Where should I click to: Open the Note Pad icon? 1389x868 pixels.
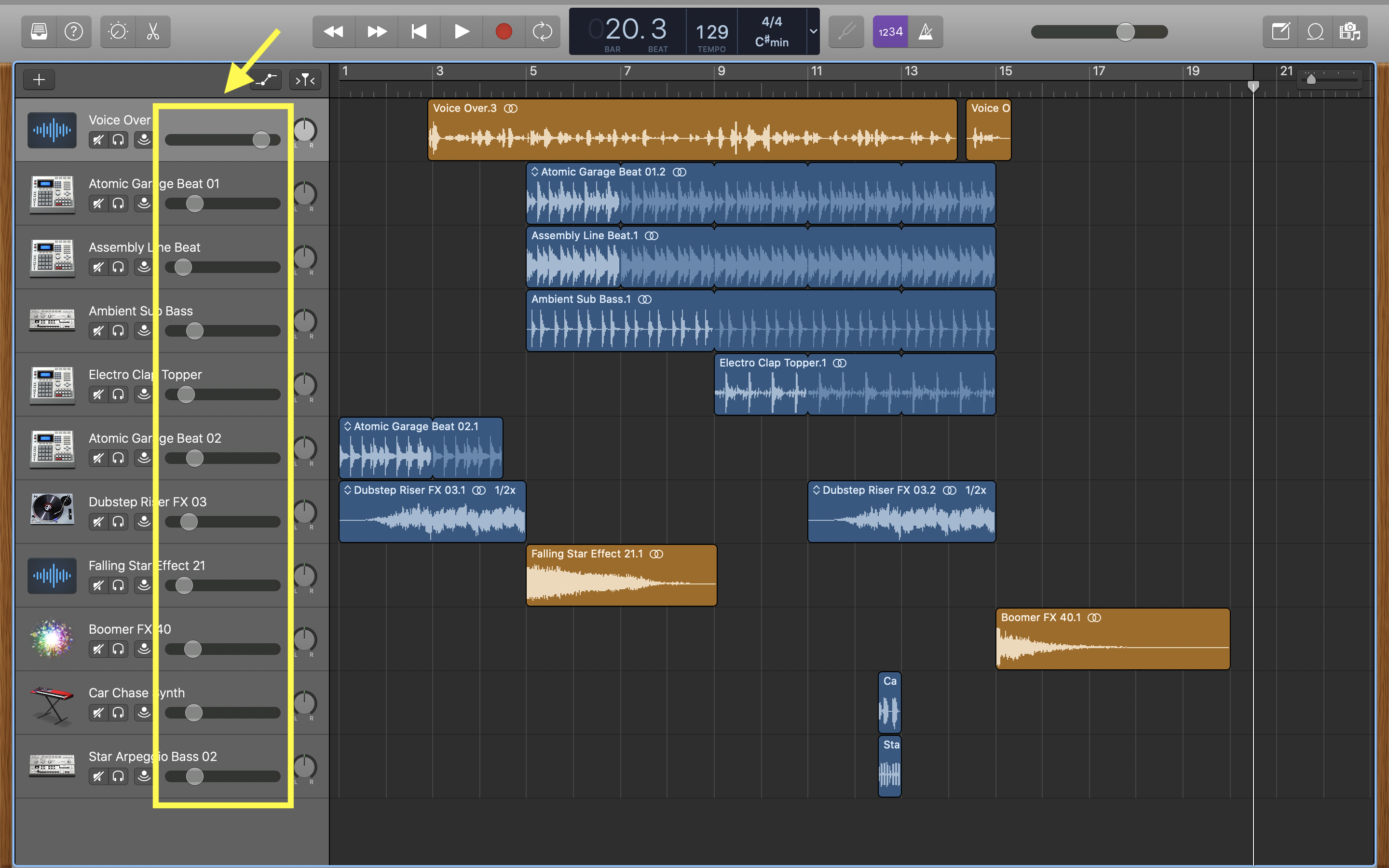[1281, 31]
